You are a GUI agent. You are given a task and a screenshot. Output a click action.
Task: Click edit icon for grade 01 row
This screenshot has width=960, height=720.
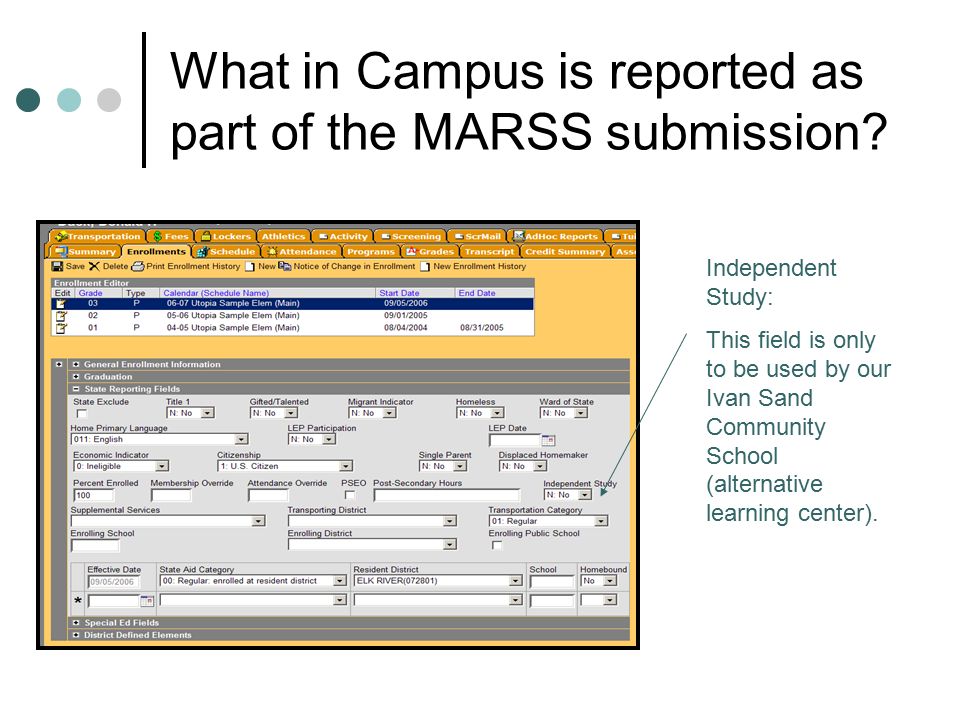(x=61, y=328)
